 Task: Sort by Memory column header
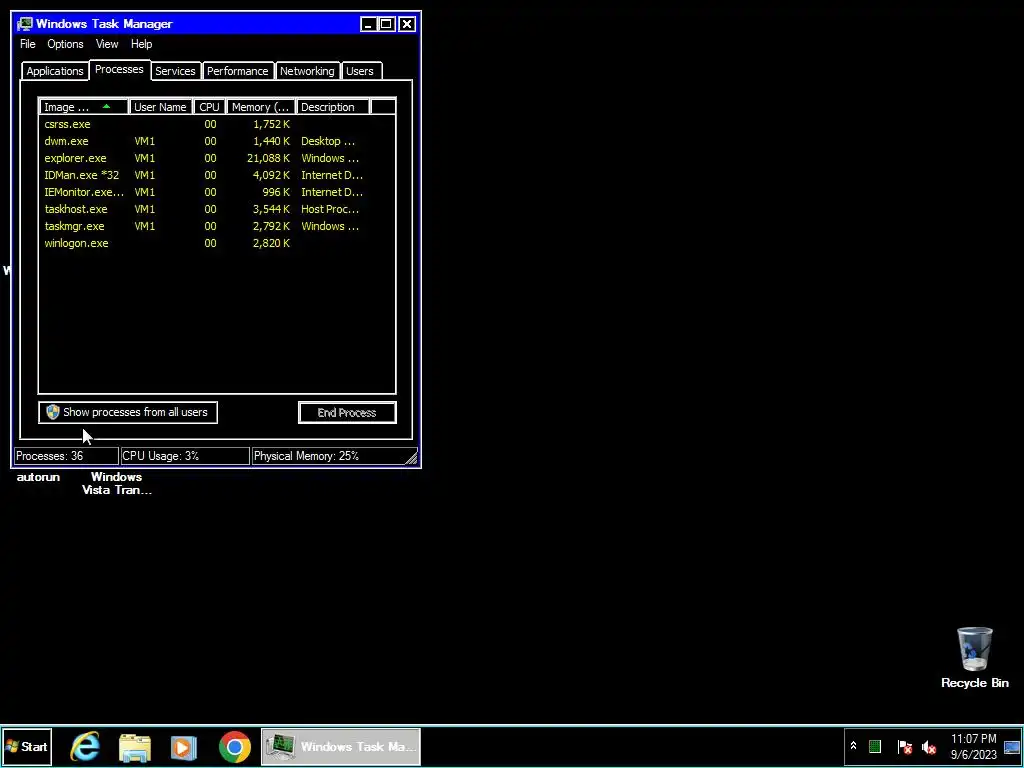[261, 107]
